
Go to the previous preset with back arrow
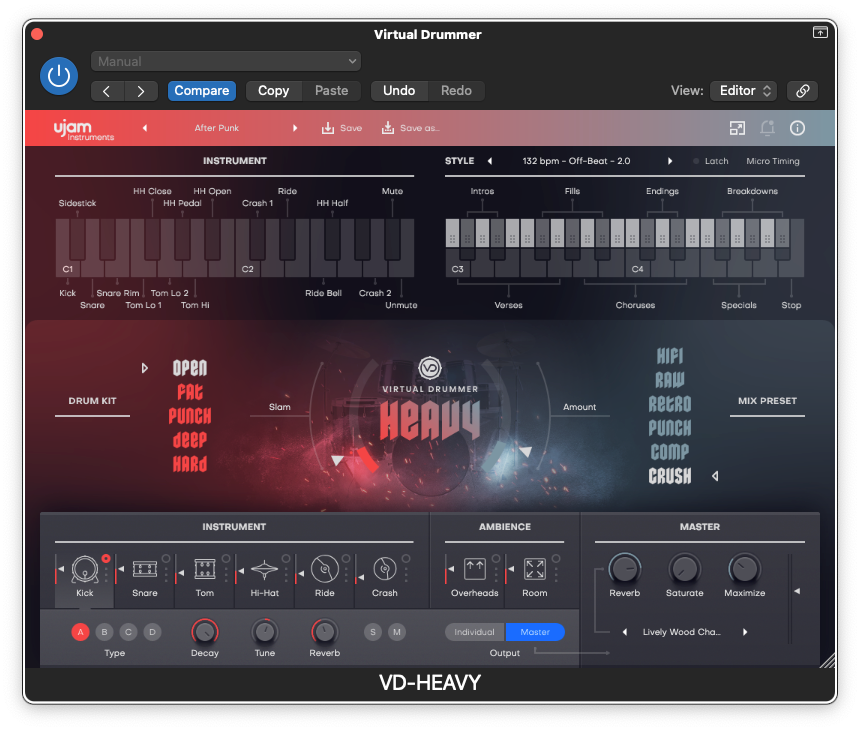pos(107,91)
